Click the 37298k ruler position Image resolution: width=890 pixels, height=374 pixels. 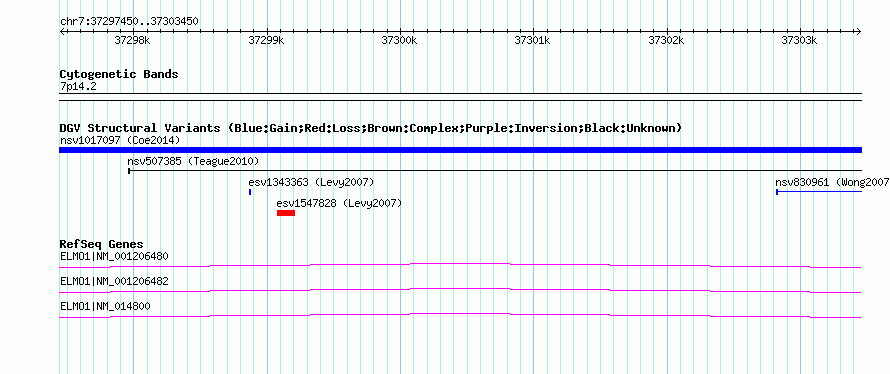click(133, 40)
